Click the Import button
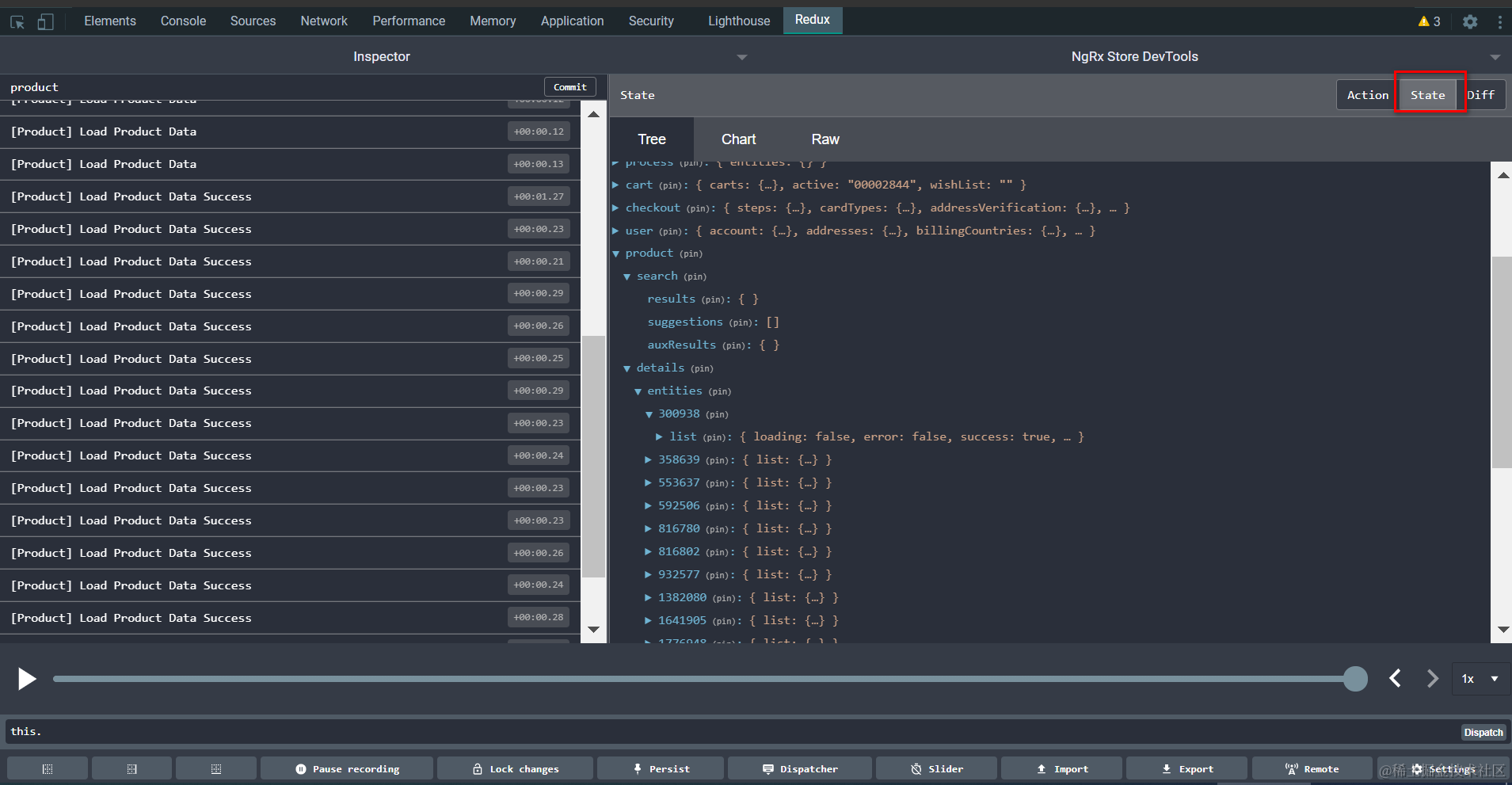 coord(1061,768)
